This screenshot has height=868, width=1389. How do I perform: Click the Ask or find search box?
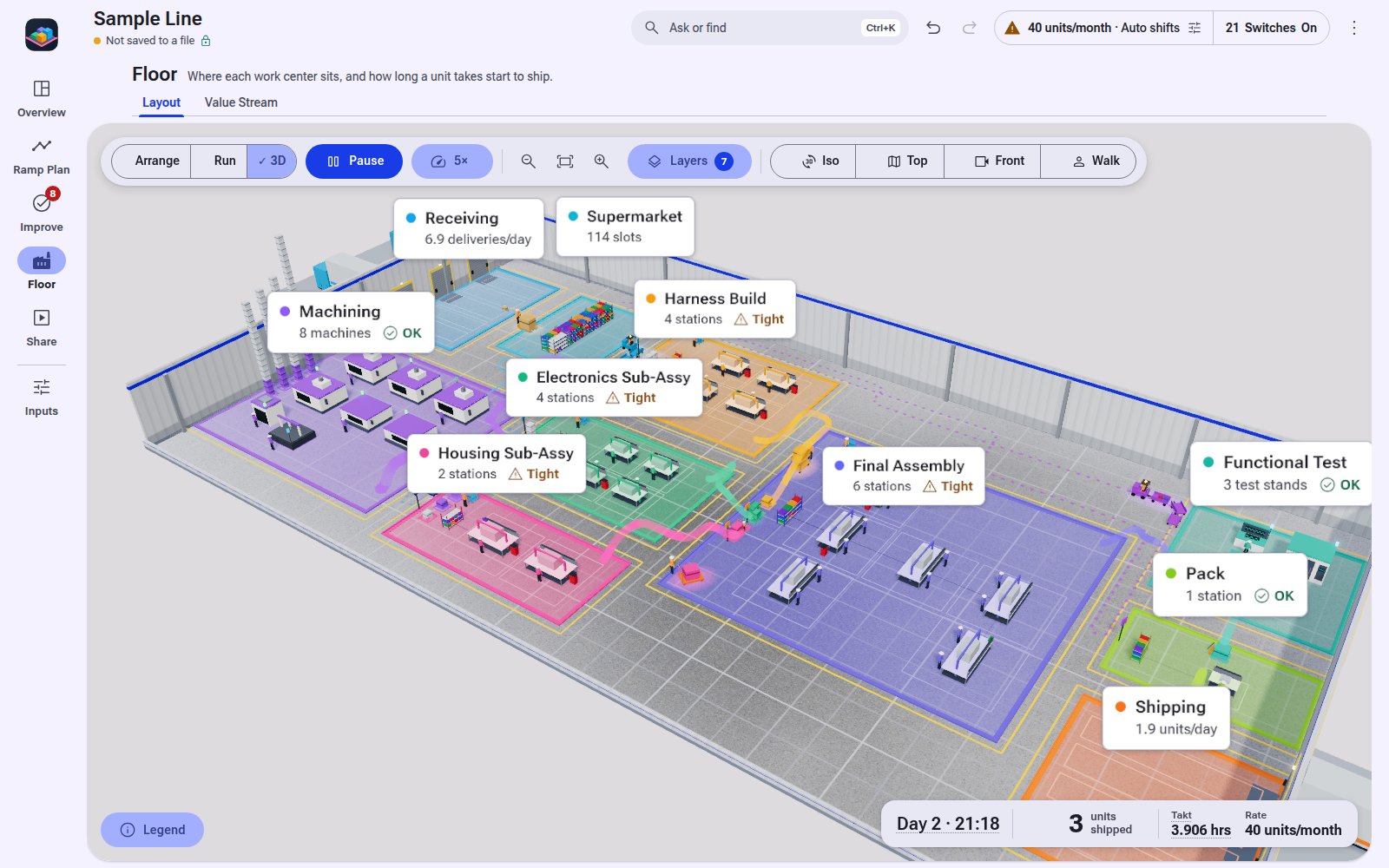point(769,28)
